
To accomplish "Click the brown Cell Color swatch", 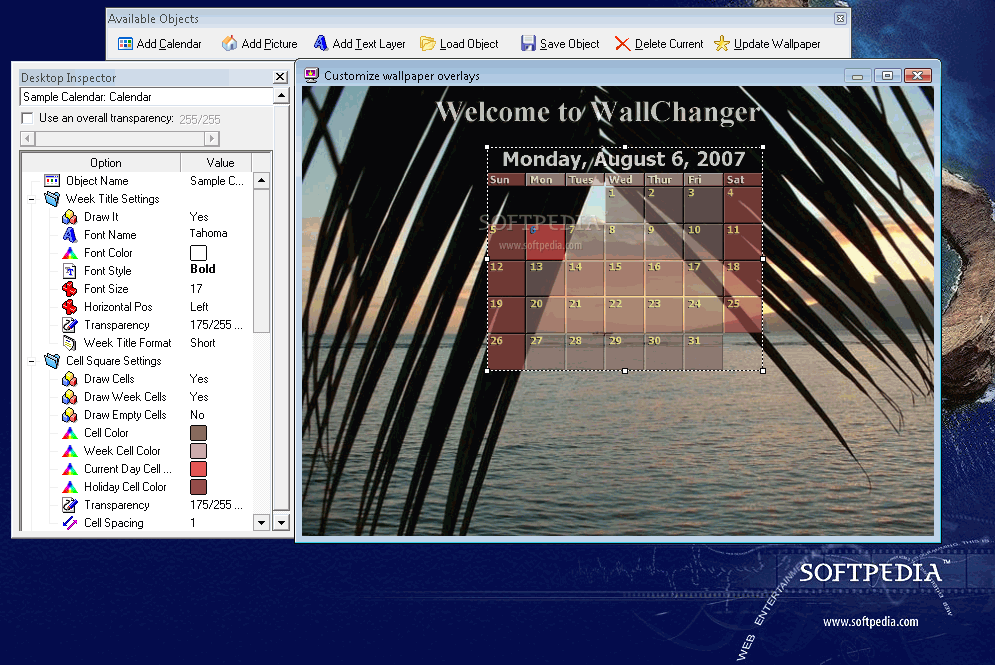I will point(199,433).
